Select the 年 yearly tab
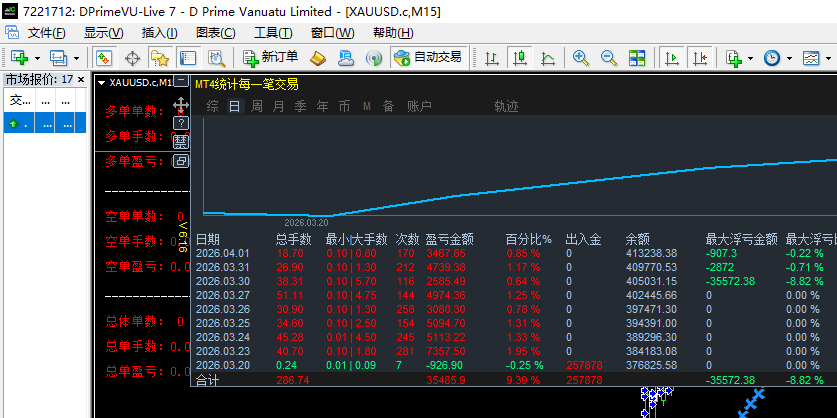Viewport: 837px width, 418px height. coord(322,106)
